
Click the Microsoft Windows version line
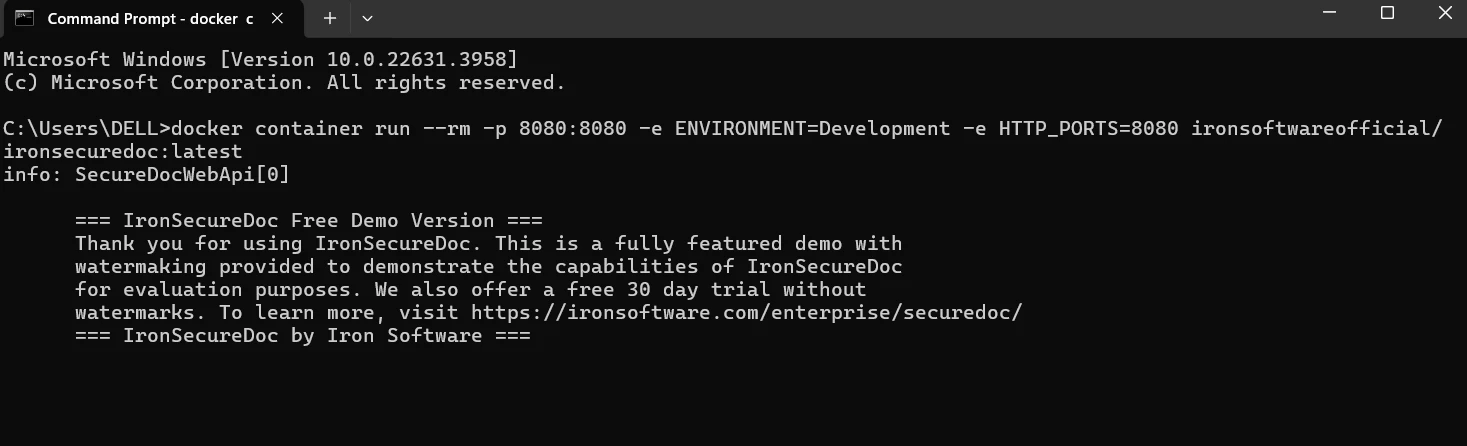(x=260, y=60)
